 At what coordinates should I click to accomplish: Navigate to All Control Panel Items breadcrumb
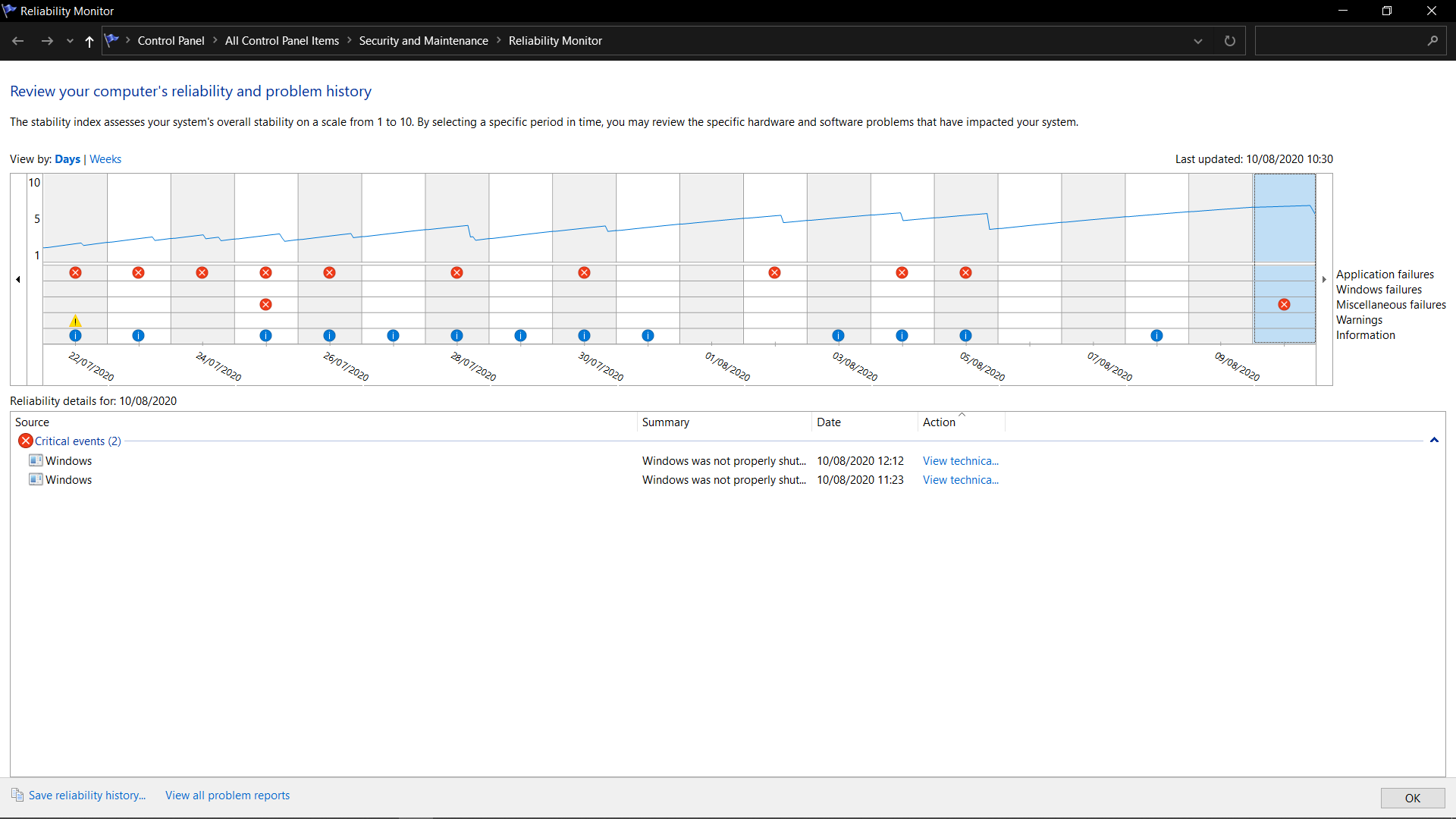(x=282, y=41)
